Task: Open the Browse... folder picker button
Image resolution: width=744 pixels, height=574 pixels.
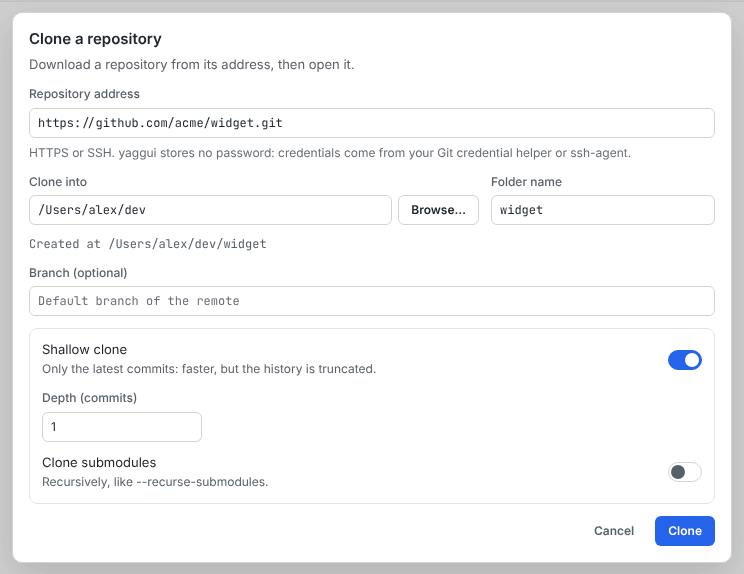Action: [438, 210]
